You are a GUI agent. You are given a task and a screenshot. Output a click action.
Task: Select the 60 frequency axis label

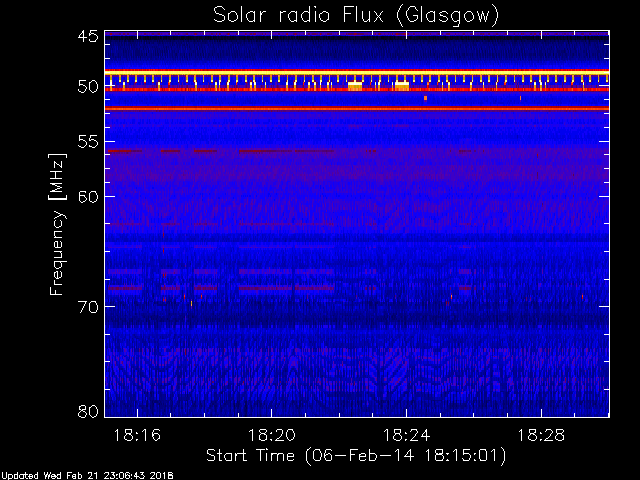click(88, 197)
